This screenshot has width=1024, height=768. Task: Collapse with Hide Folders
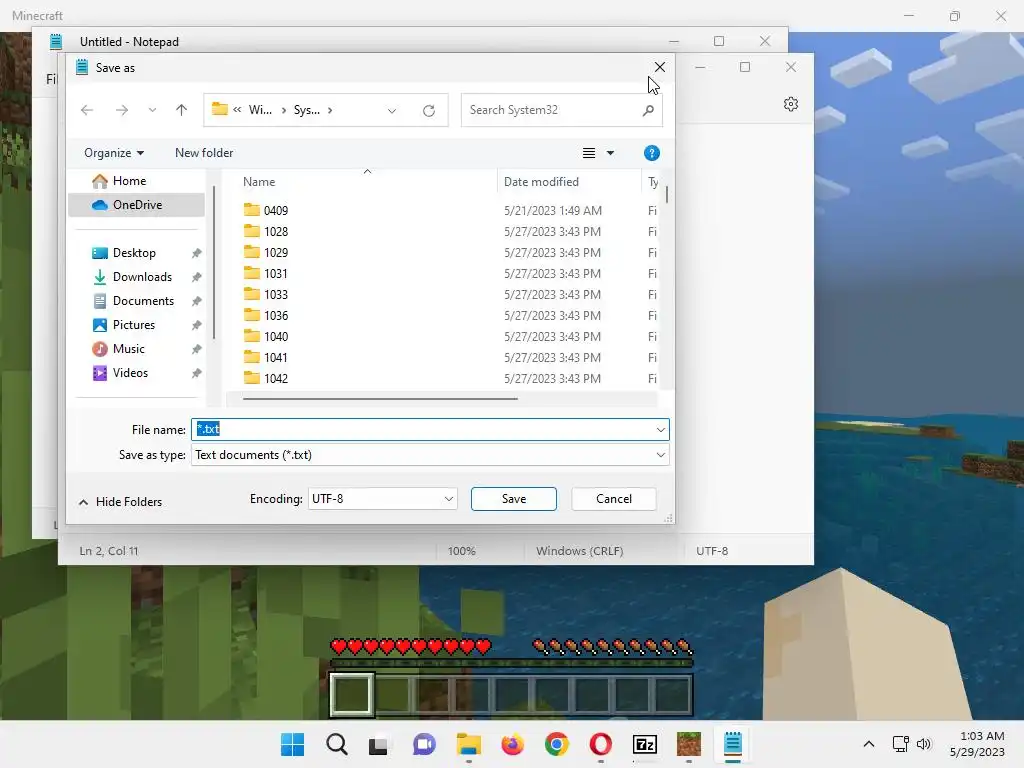120,502
